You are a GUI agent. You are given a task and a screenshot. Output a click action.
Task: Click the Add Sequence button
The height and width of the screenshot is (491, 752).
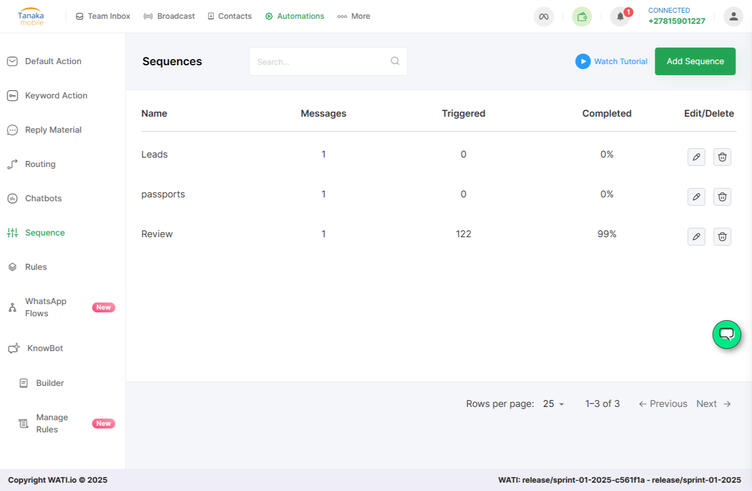[x=694, y=61]
